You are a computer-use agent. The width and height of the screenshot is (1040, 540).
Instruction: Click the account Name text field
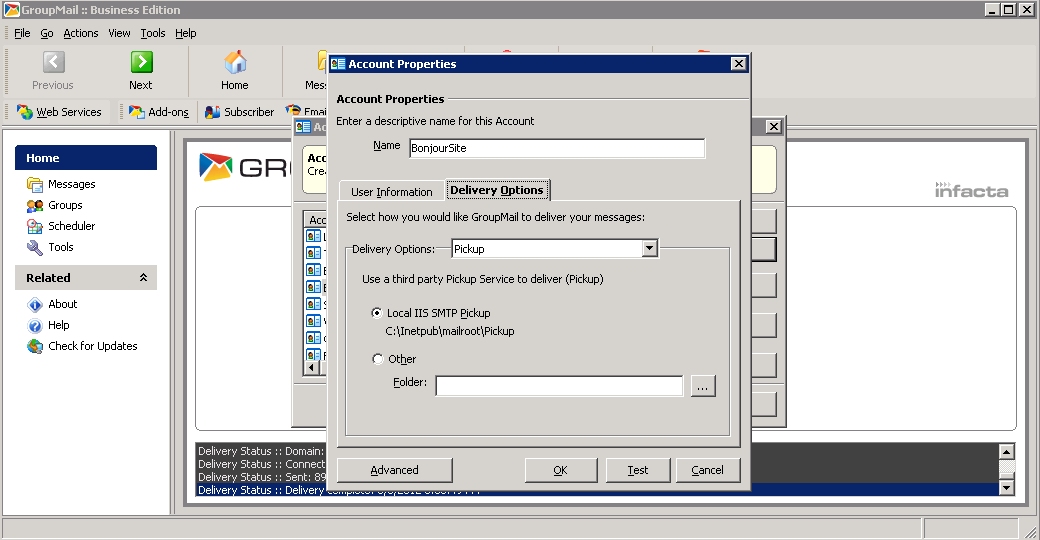556,148
